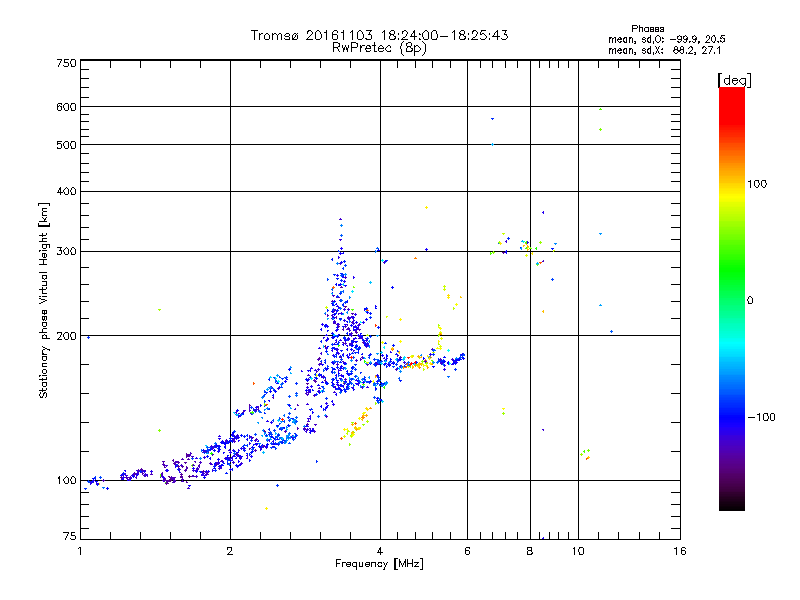This screenshot has width=800, height=600.
Task: Click the black bottom of the phase colorbar
Action: (x=732, y=504)
